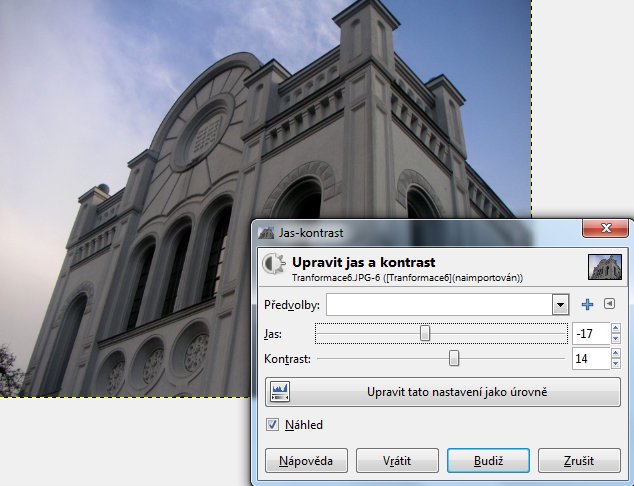Image resolution: width=634 pixels, height=486 pixels.
Task: Open the presets menu arrow icon
Action: (x=609, y=304)
